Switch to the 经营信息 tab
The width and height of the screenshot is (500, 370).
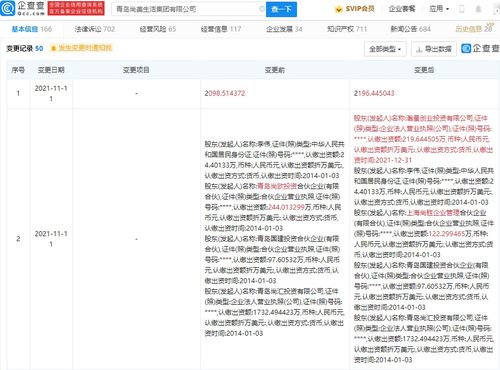coord(221,29)
